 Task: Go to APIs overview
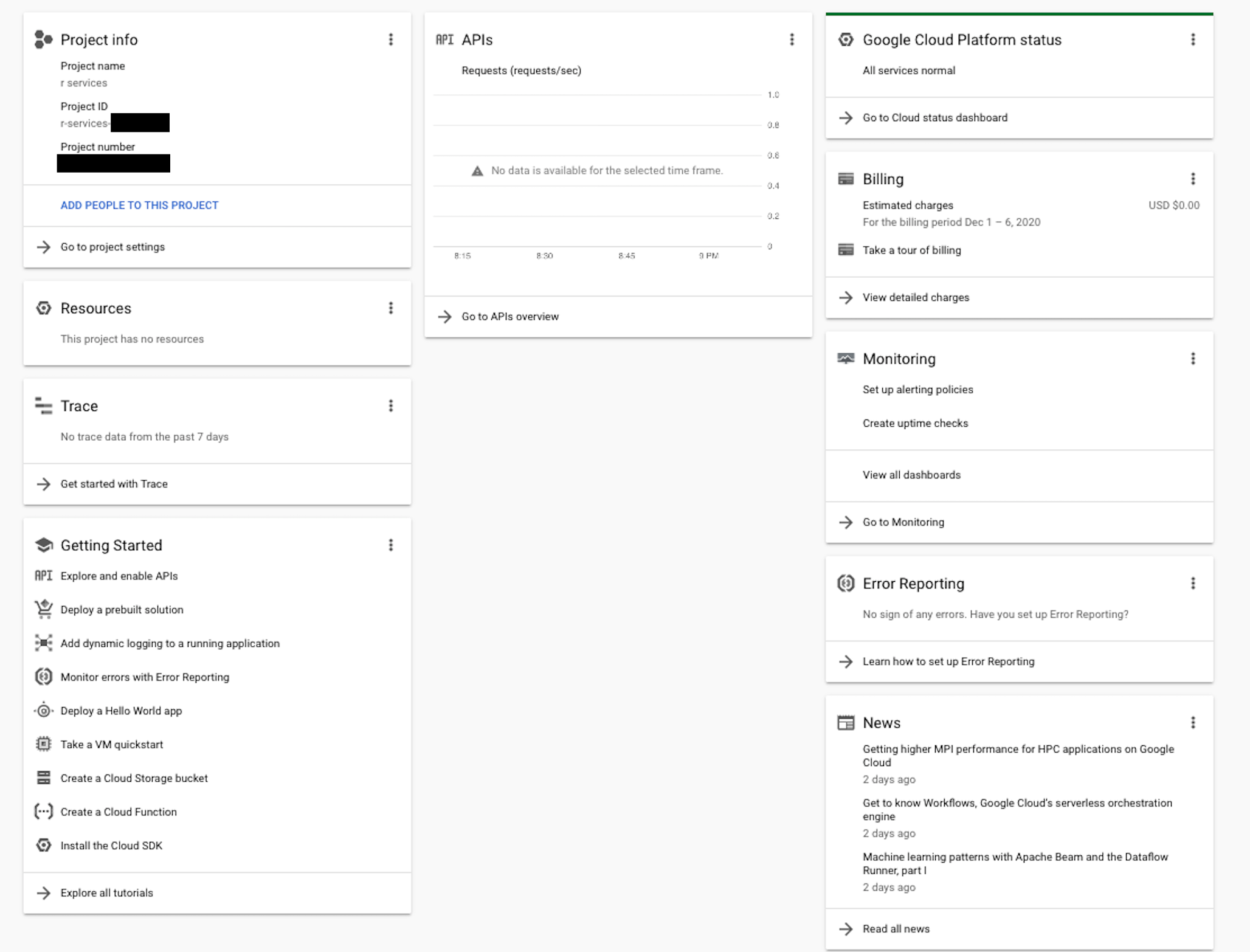pos(510,317)
